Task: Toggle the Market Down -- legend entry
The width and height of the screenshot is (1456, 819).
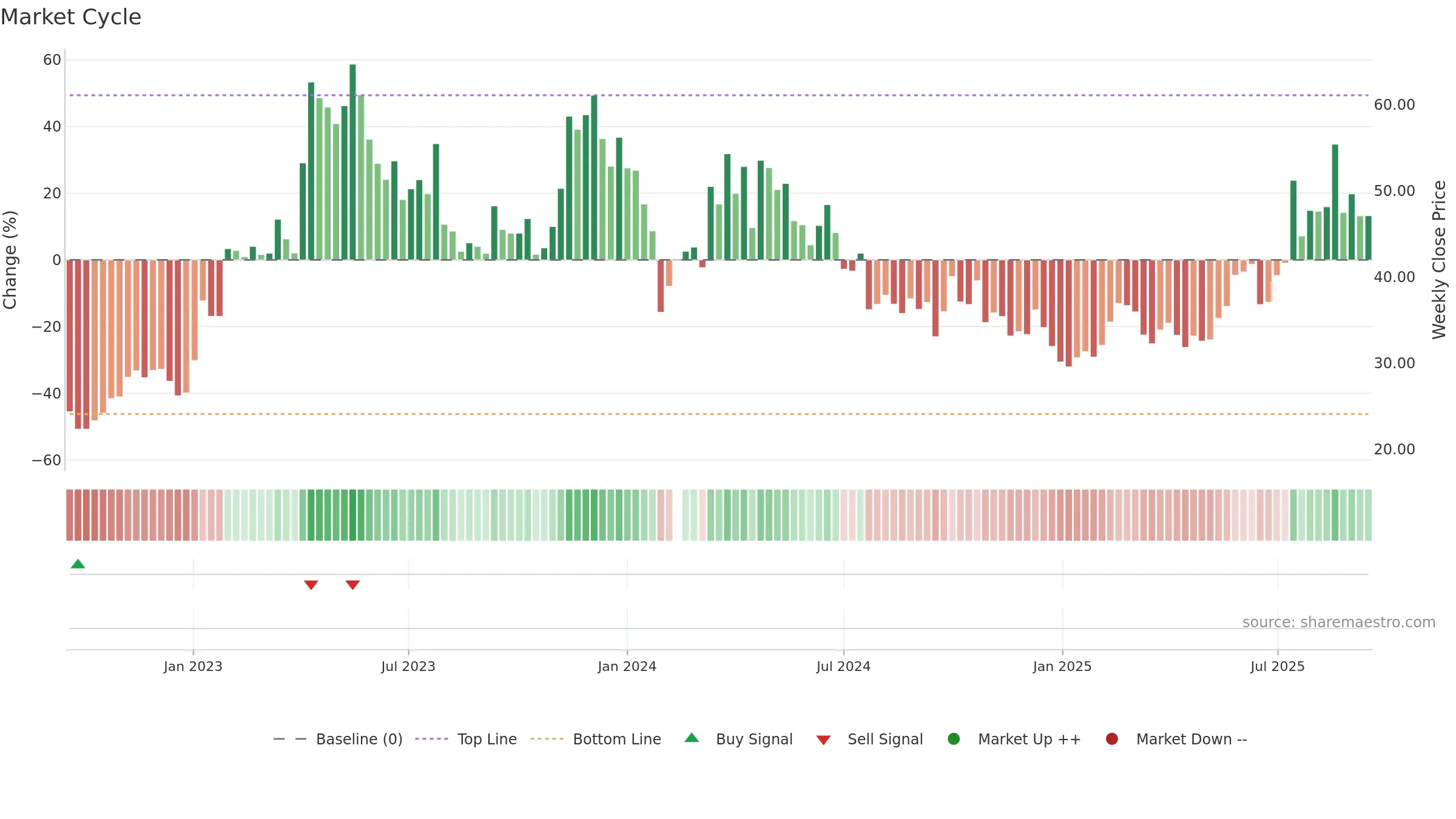Action: click(x=1176, y=739)
